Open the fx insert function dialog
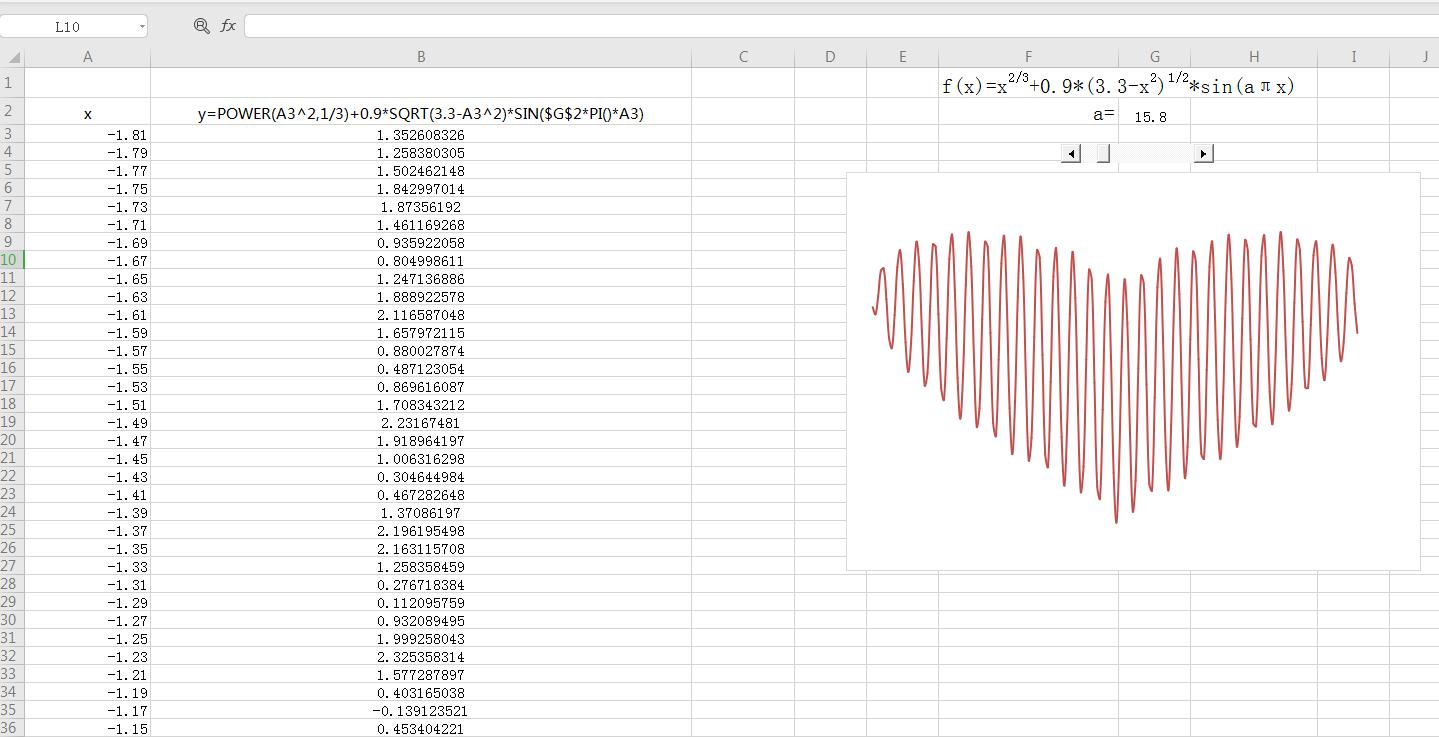Screen dimensions: 1439x737 (228, 26)
